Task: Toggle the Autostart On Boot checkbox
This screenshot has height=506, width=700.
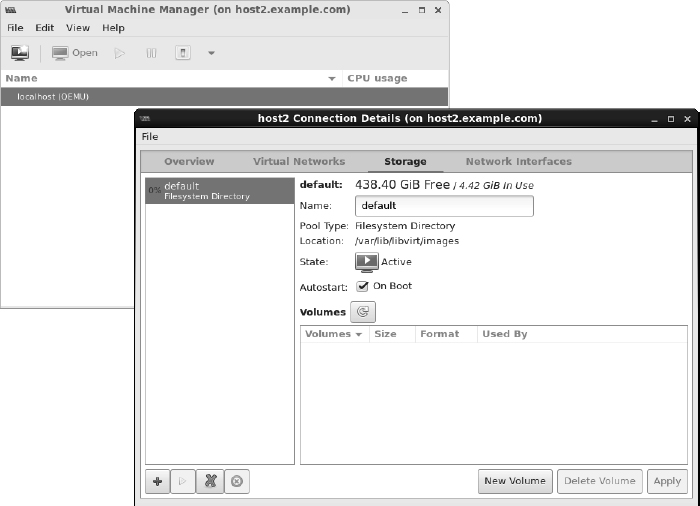Action: (x=362, y=286)
